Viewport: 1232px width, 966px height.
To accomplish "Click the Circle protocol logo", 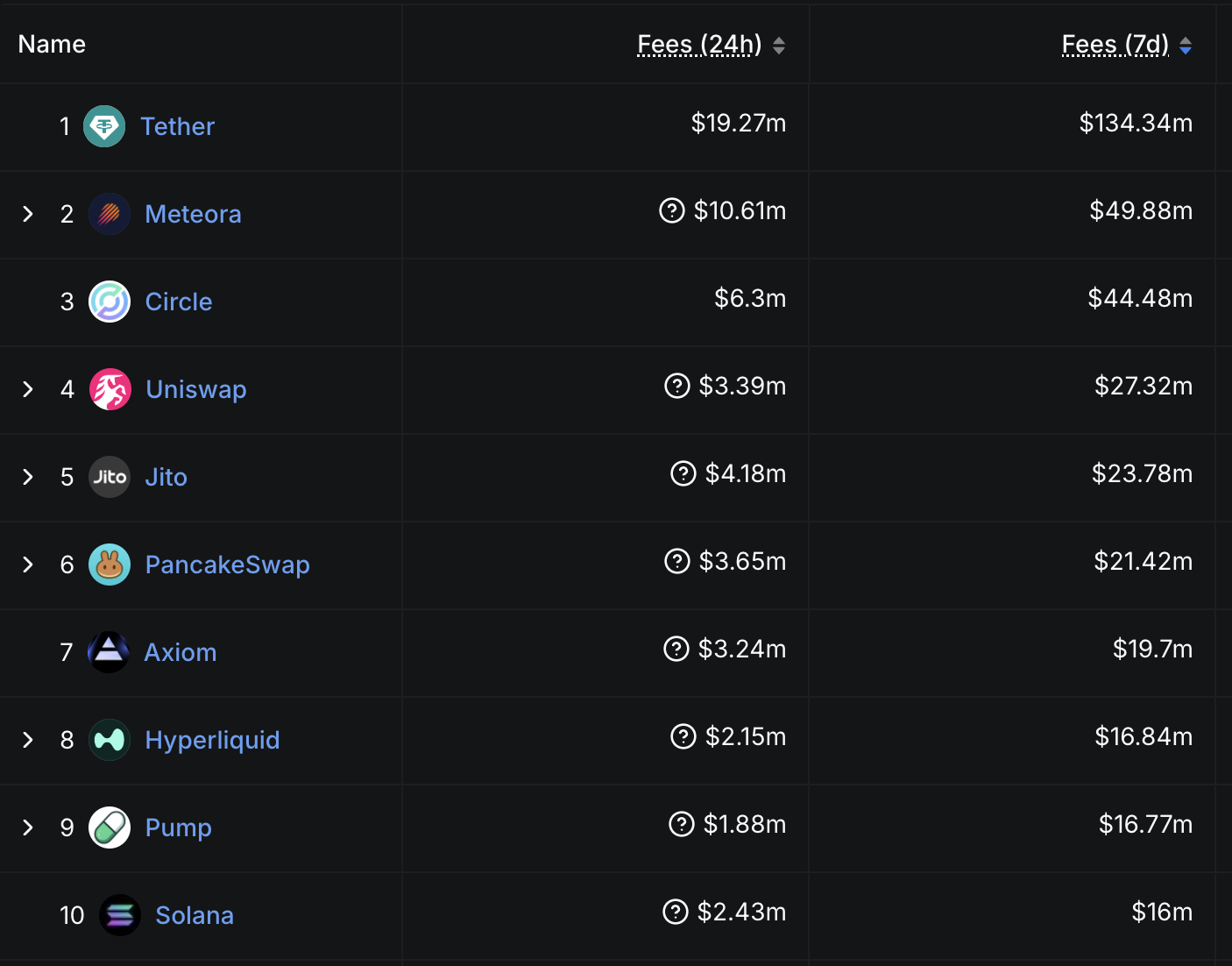I will (x=109, y=301).
